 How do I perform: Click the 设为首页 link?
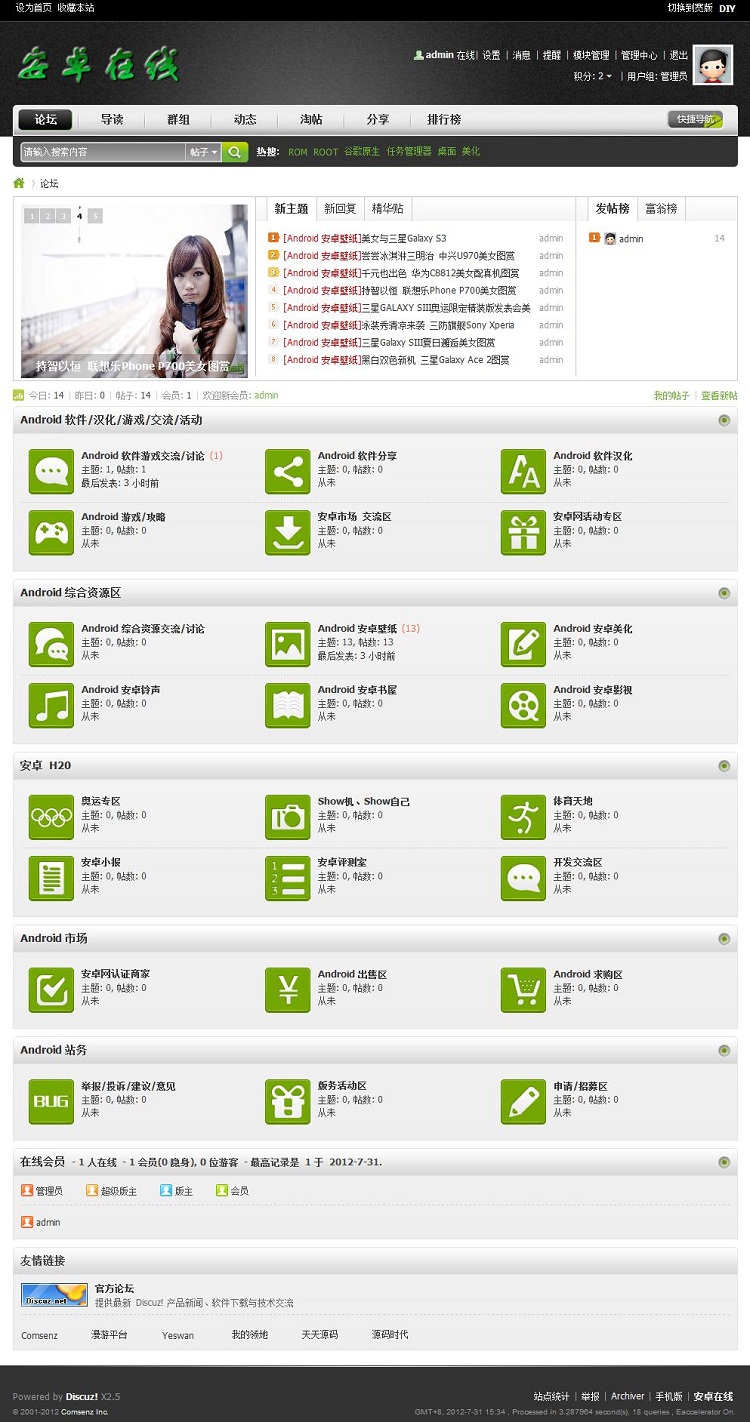[x=33, y=8]
